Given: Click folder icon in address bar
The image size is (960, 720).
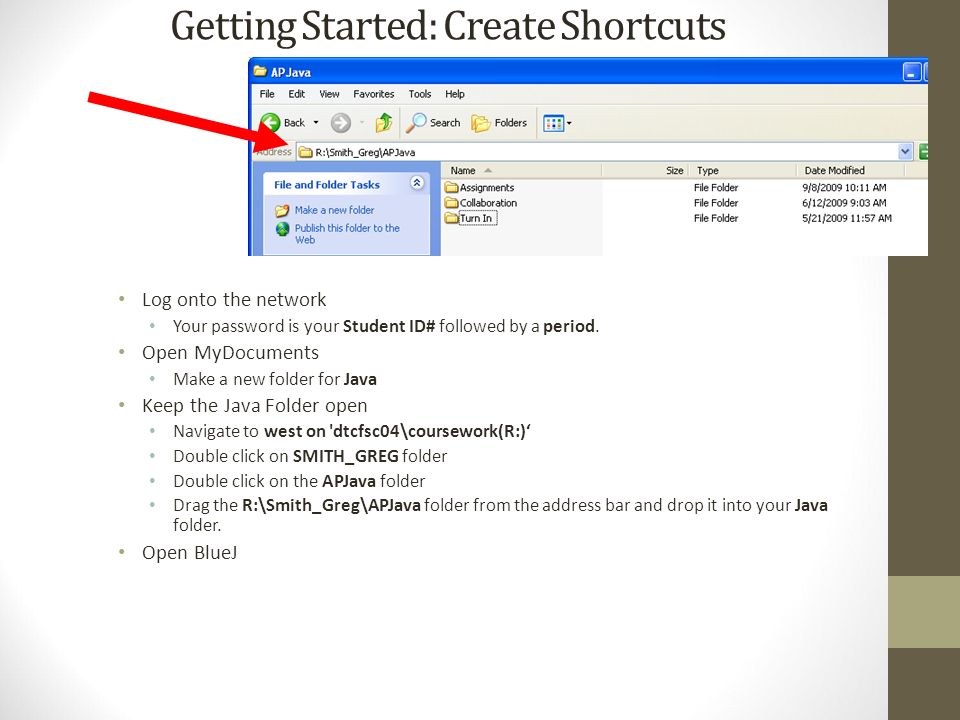Looking at the screenshot, I should click(306, 152).
